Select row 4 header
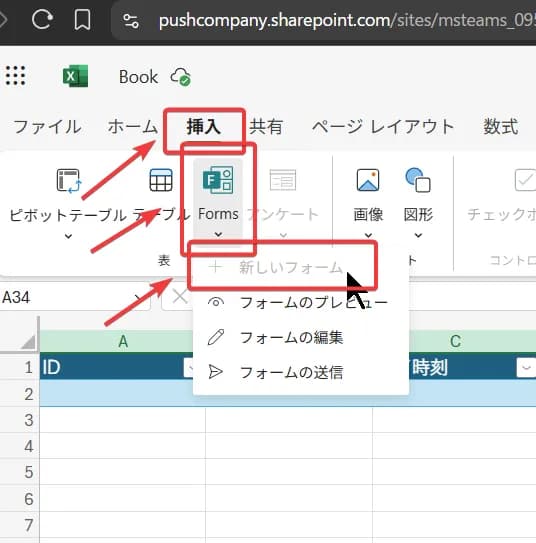The height and width of the screenshot is (543, 536). pos(20,446)
